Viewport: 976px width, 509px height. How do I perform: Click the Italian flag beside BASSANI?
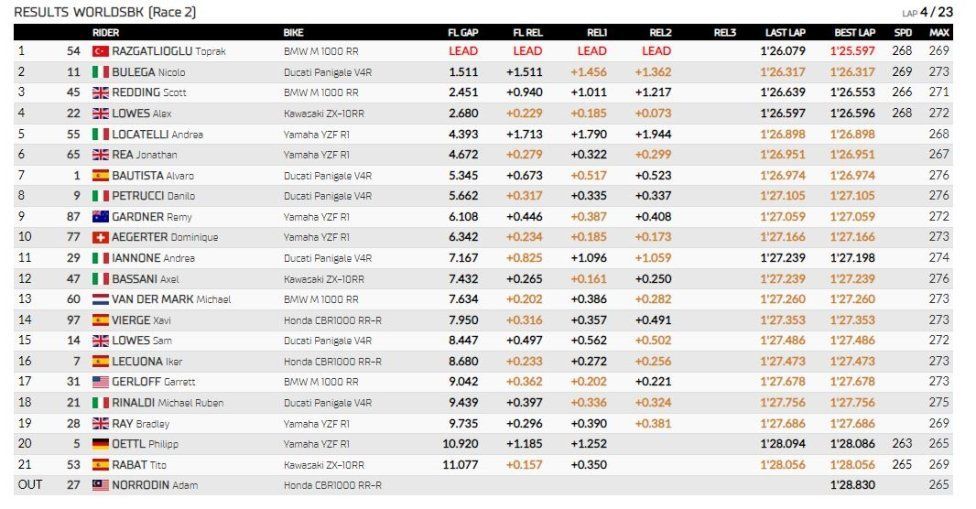[x=100, y=279]
